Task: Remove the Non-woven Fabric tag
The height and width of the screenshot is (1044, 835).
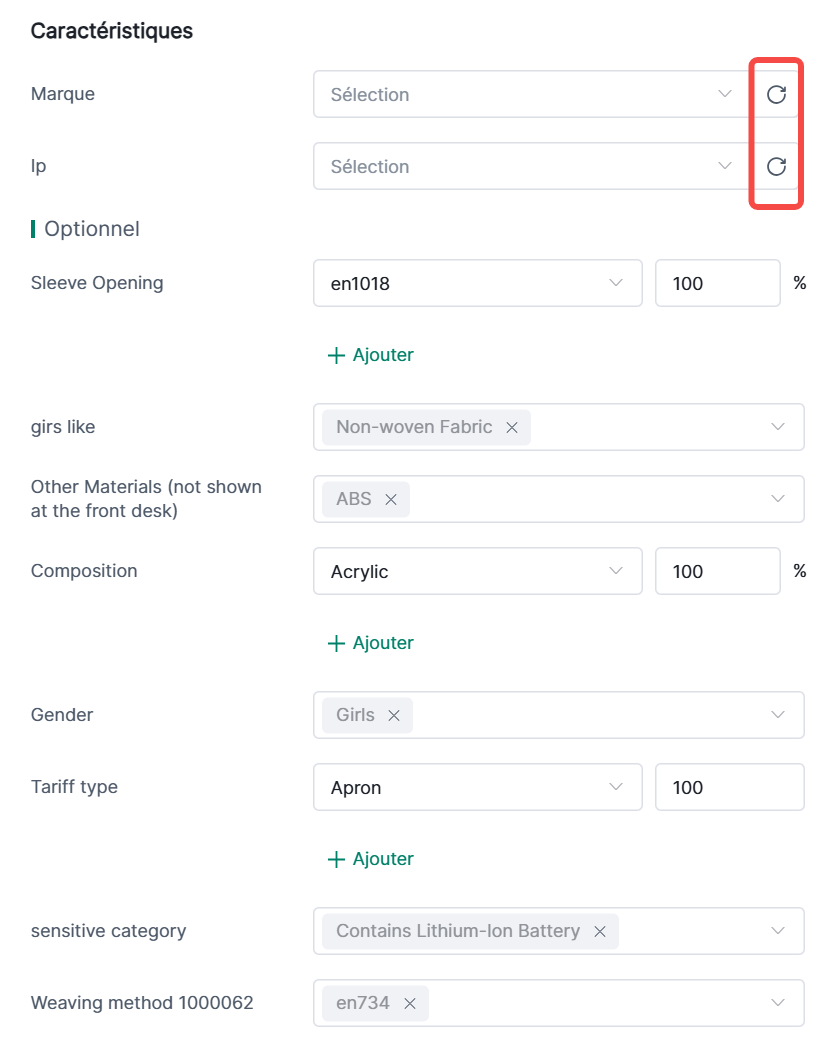Action: (x=512, y=428)
